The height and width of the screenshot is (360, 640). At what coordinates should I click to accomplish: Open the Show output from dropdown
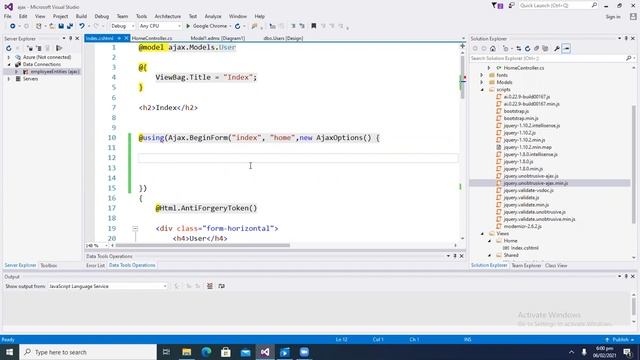click(x=108, y=286)
